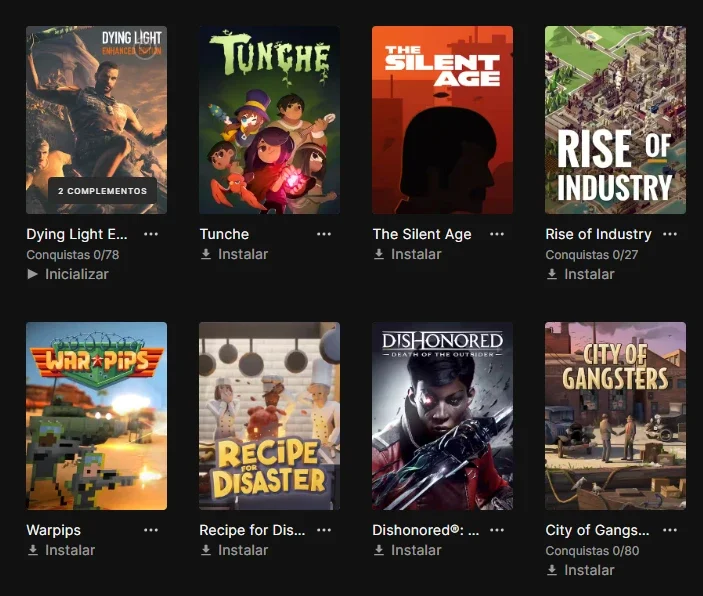Open the 2 Complementos badge on Dying Light
703x596 pixels.
point(102,191)
